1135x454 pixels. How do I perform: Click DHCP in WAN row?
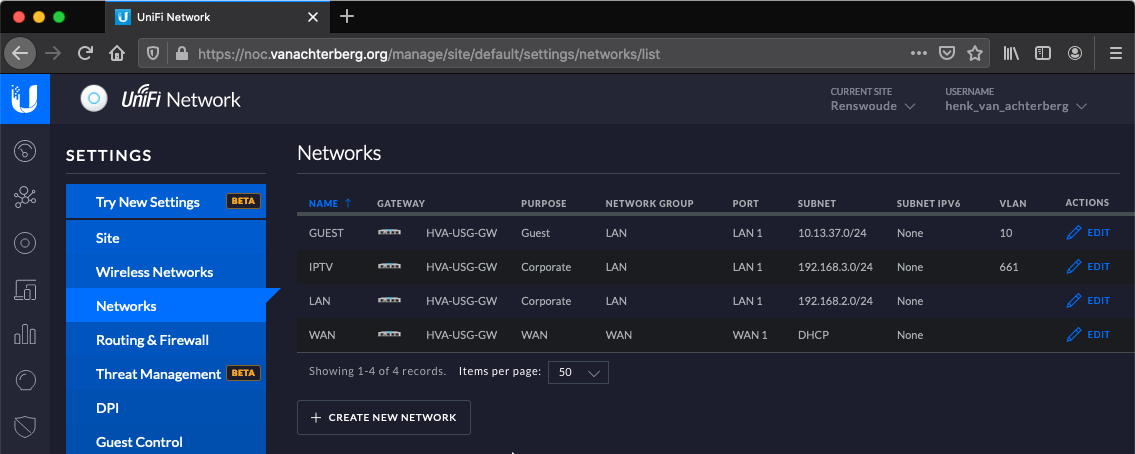[x=814, y=335]
